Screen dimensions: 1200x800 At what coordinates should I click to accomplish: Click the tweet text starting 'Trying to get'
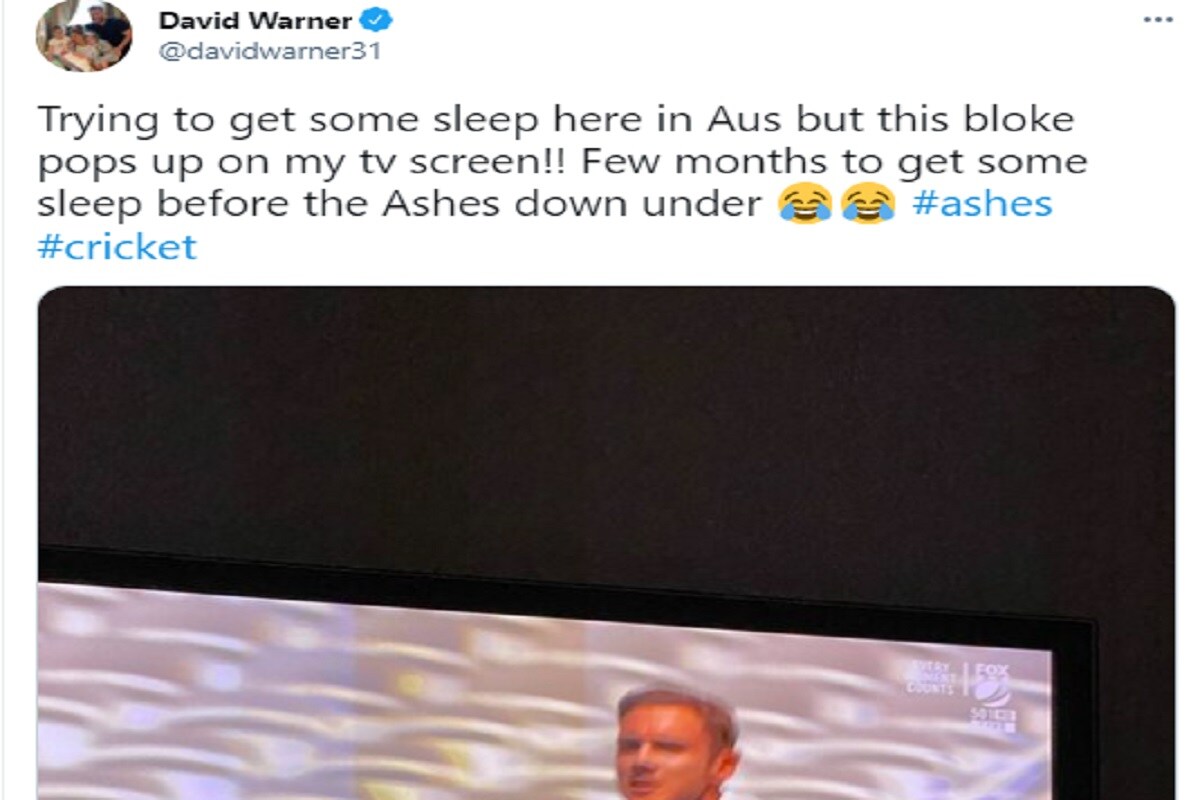(x=562, y=183)
